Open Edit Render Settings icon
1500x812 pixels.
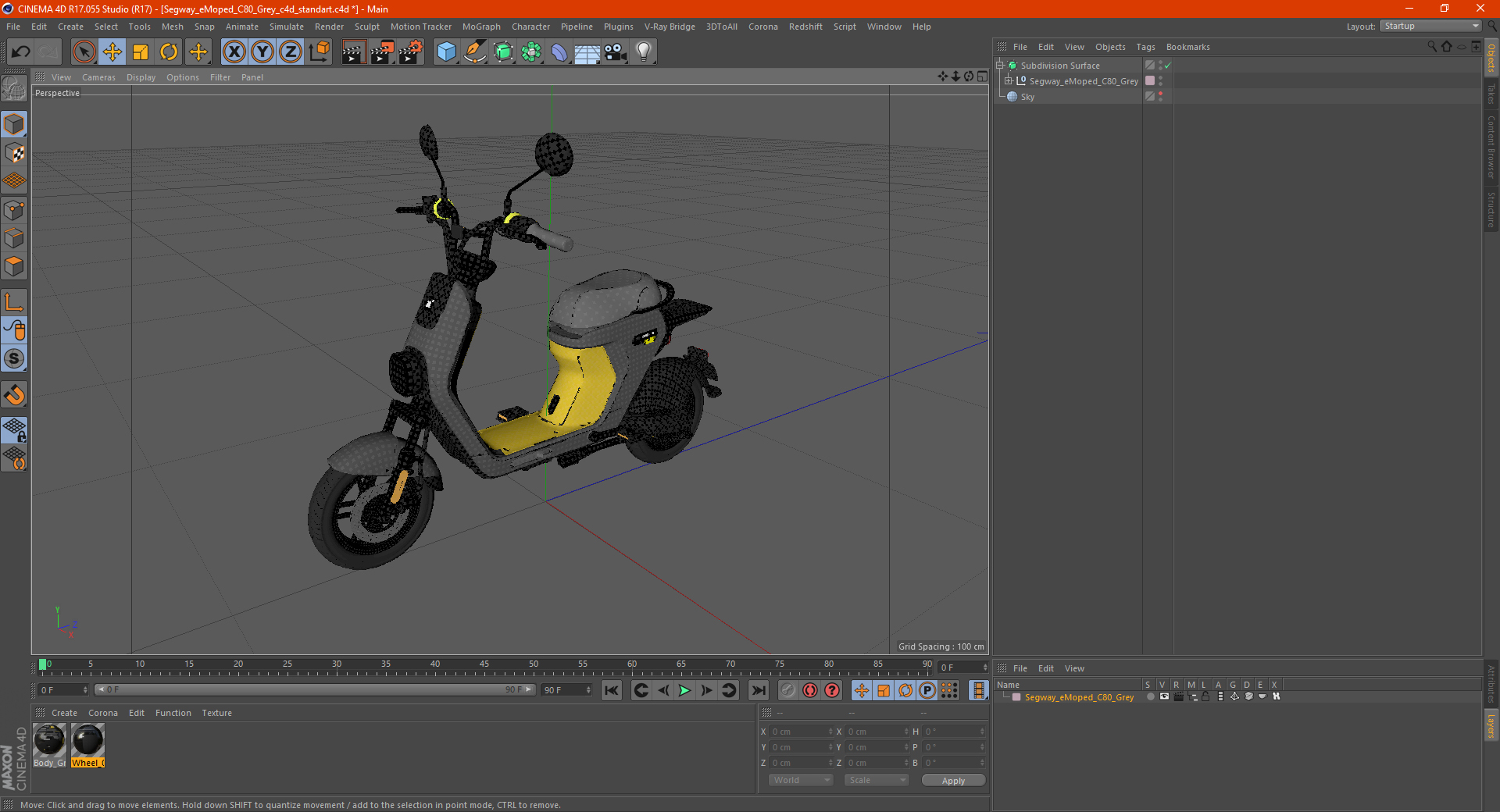(x=411, y=52)
